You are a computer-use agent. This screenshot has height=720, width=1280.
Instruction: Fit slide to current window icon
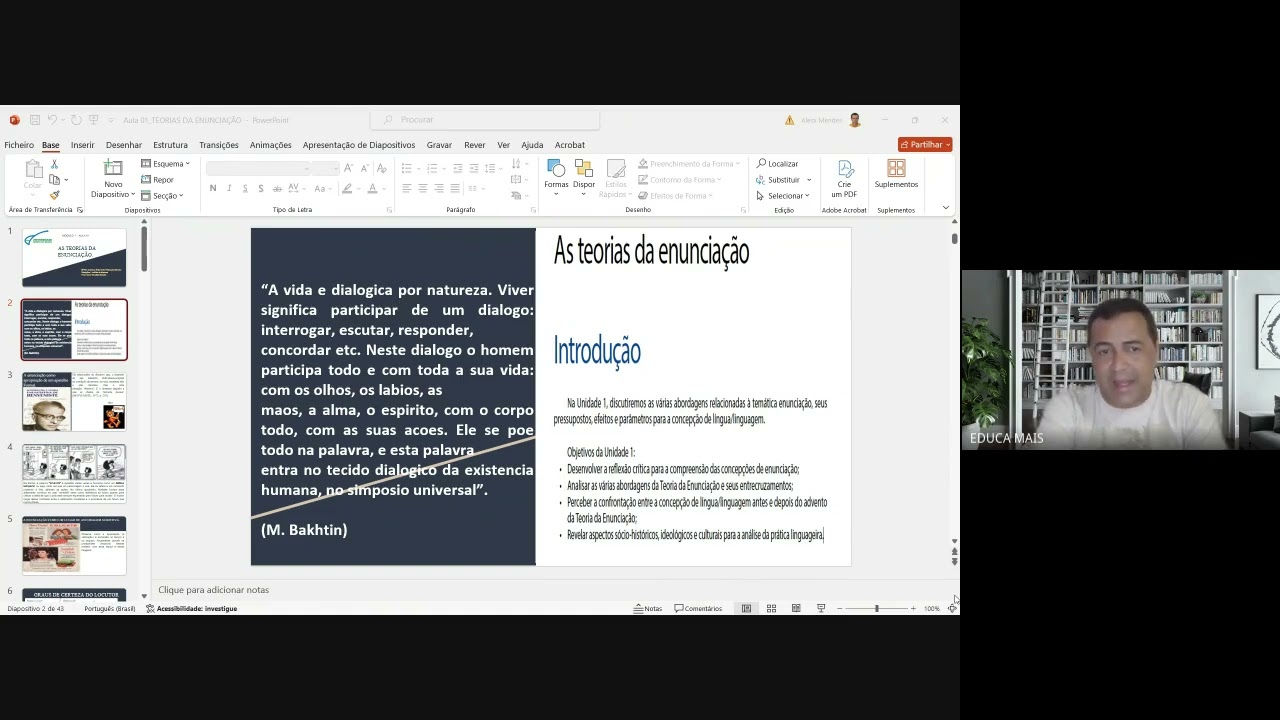[x=952, y=608]
